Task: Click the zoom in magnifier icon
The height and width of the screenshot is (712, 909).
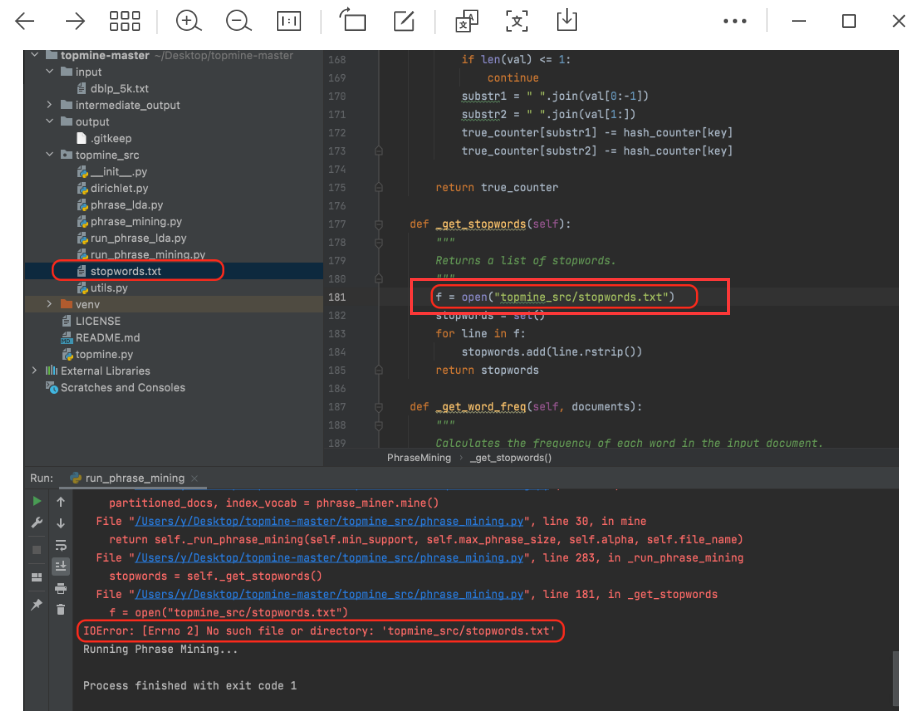Action: pyautogui.click(x=188, y=21)
